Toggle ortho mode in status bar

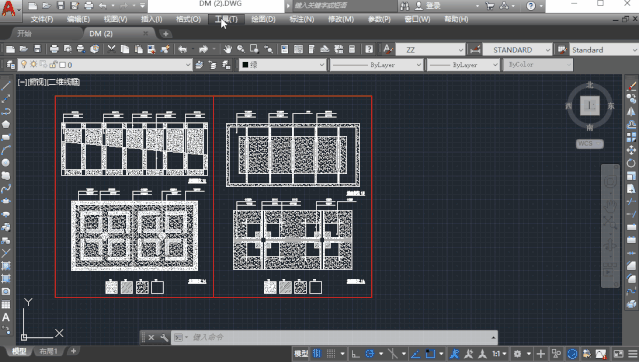(x=355, y=353)
